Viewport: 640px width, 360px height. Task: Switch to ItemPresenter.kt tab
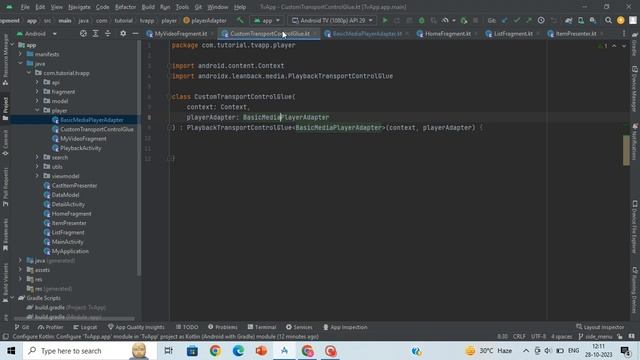[576, 34]
